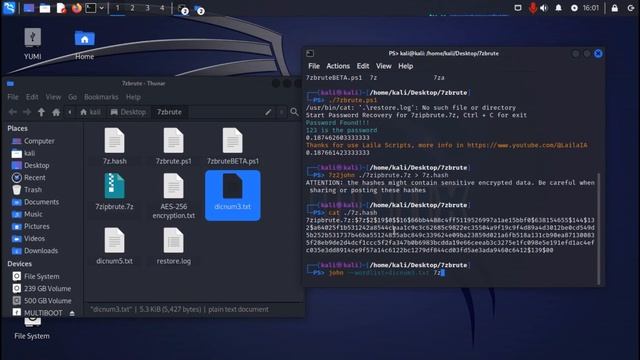The height and width of the screenshot is (360, 640).
Task: Select the dicnum3.txt file
Action: click(233, 195)
